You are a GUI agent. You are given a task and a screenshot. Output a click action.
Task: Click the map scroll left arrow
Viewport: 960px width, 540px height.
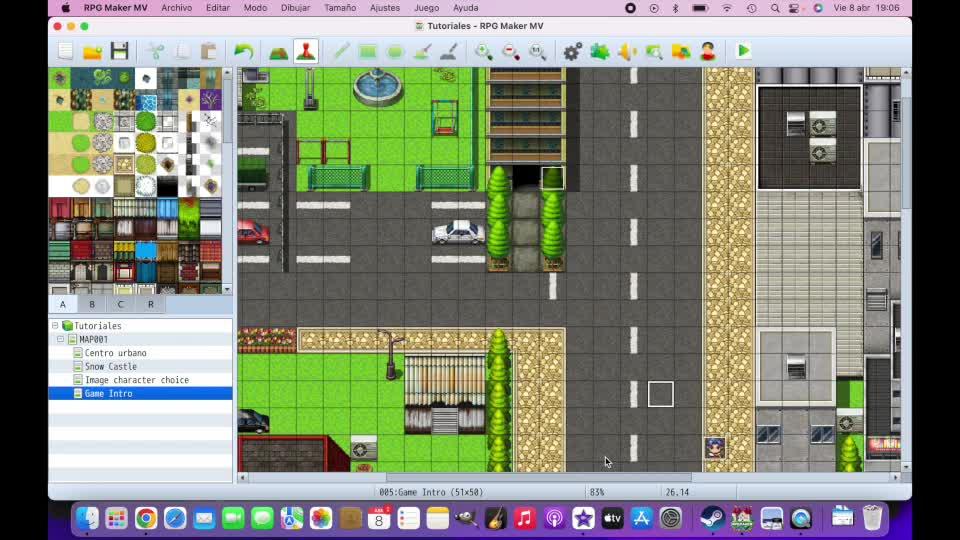point(243,477)
